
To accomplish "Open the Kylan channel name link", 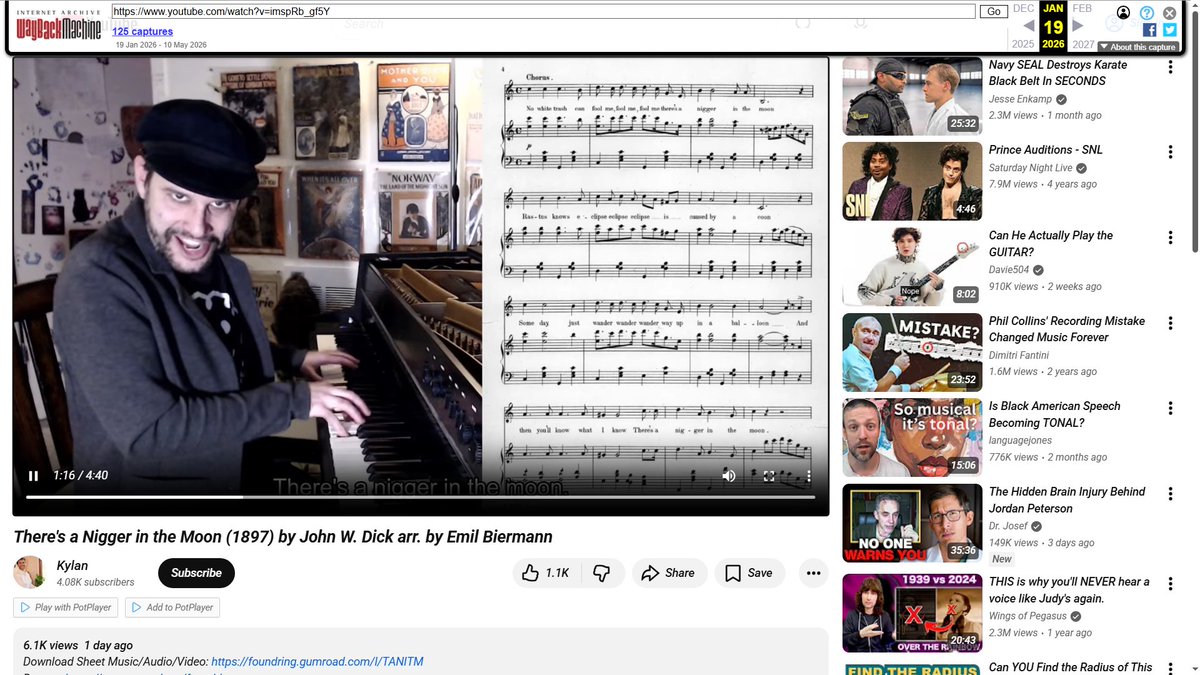I will [x=72, y=566].
